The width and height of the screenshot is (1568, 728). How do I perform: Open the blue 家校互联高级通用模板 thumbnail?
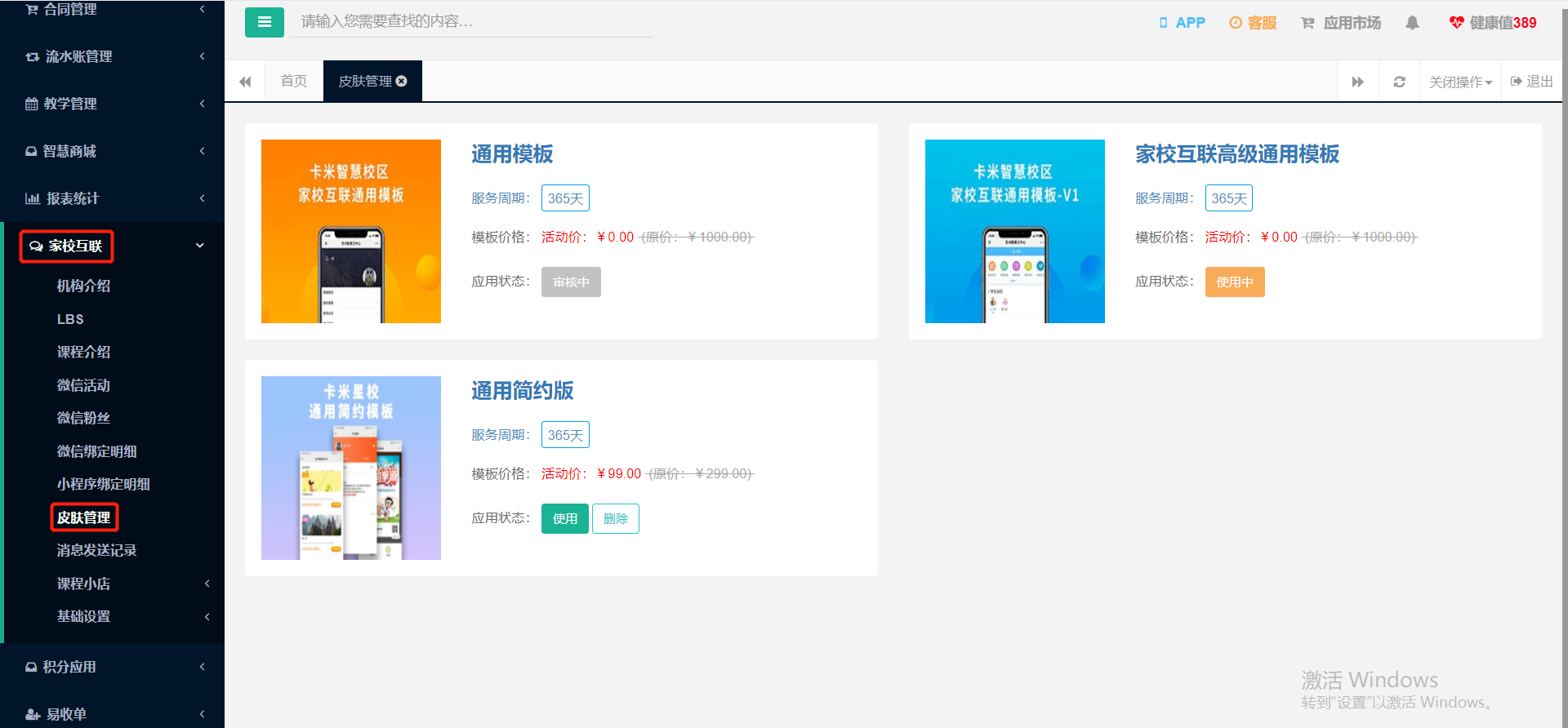point(1015,231)
